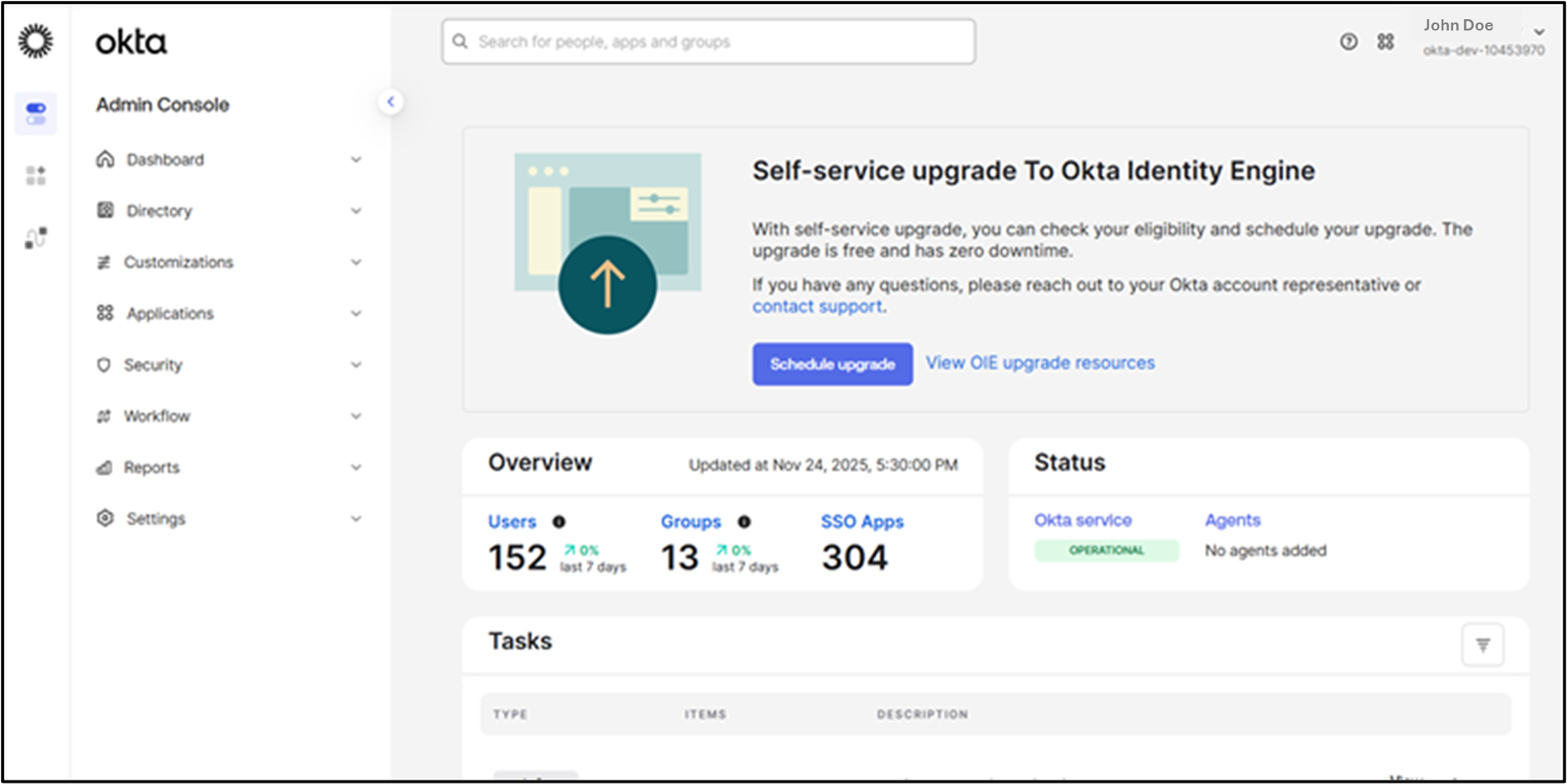1567x784 pixels.
Task: Select the Admin Console toggle icon in rail
Action: coord(36,113)
